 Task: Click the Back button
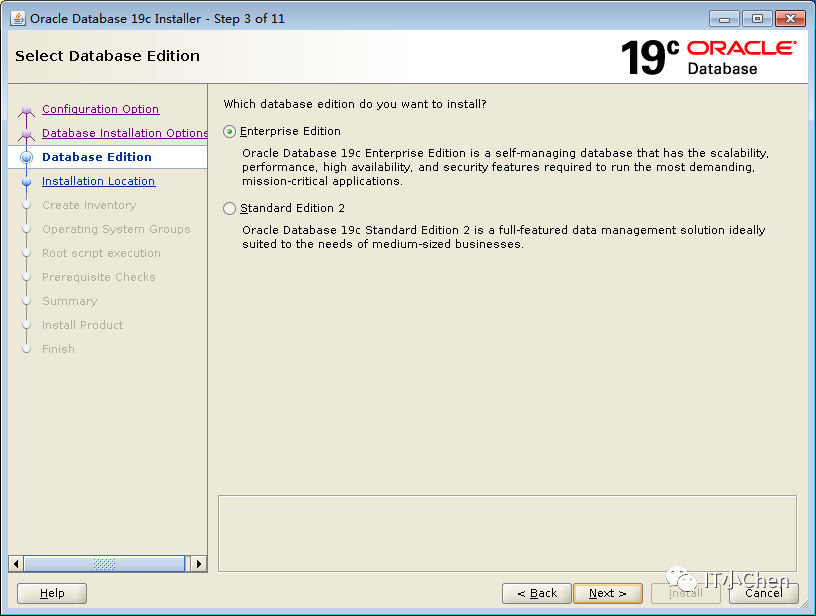click(537, 593)
